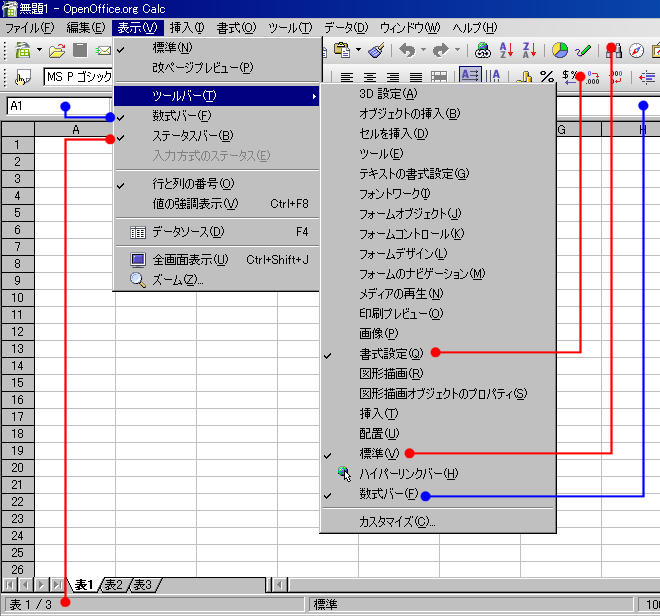The image size is (660, 616).
Task: Toggle 標準(N) normal view in 表示 menu
Action: coord(216,48)
